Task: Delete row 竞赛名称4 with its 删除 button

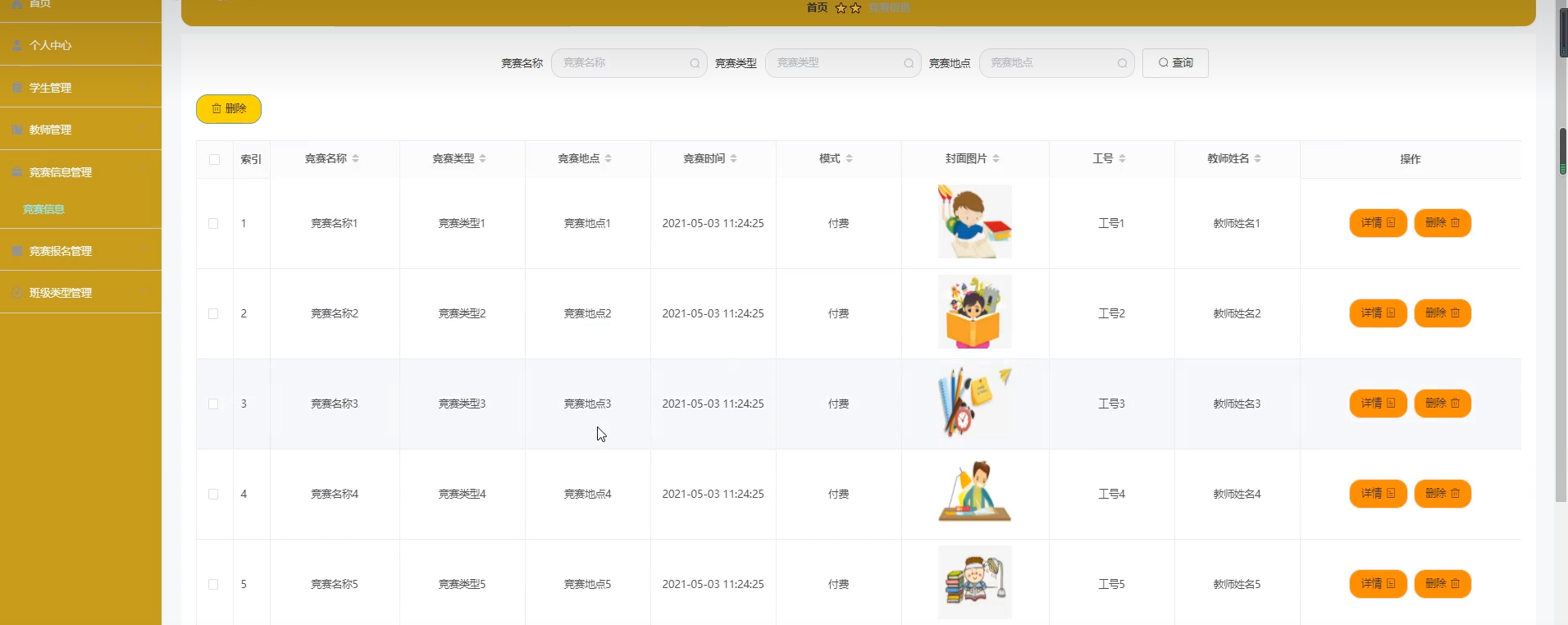Action: point(1443,494)
